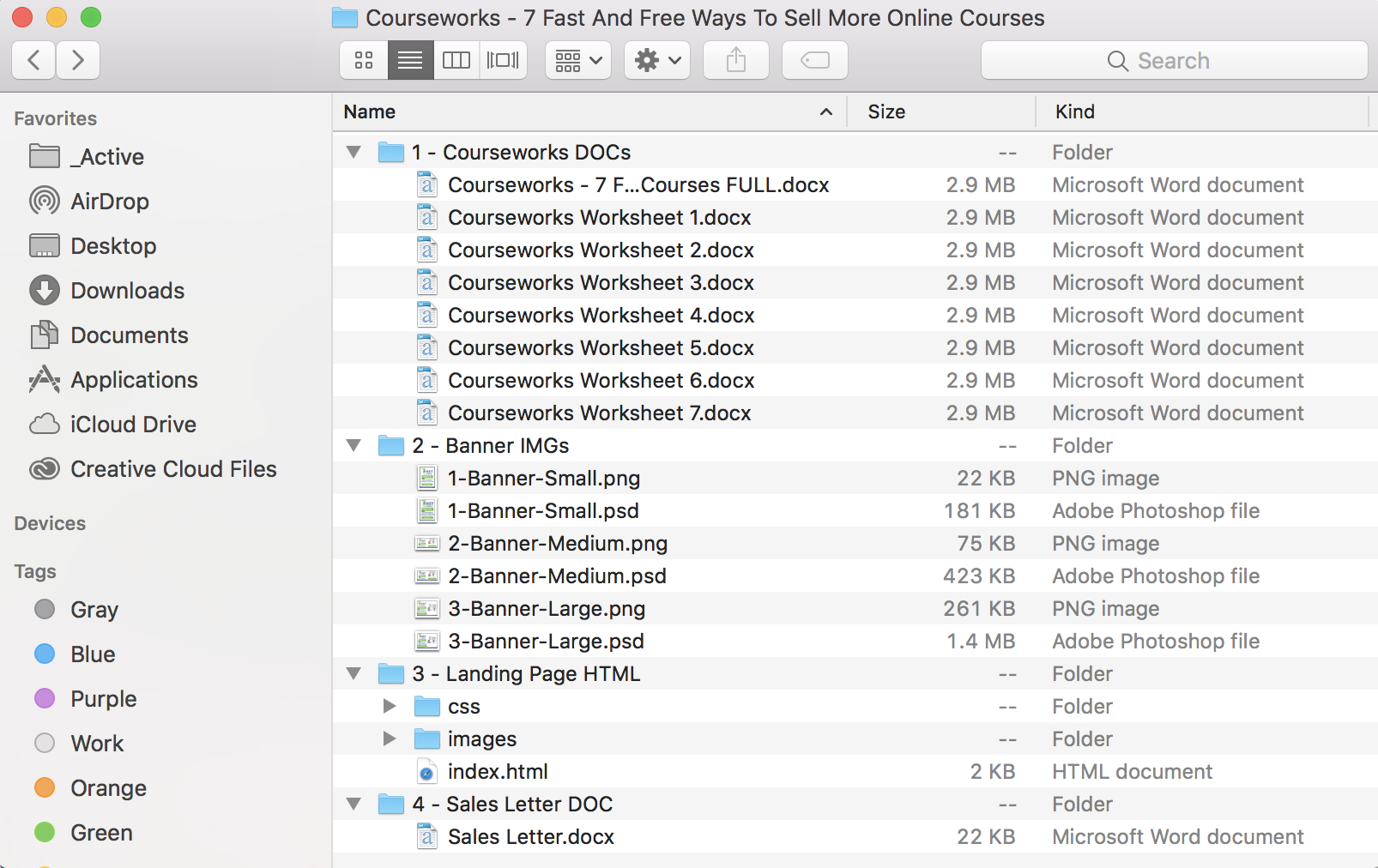Toggle list view button in toolbar
The width and height of the screenshot is (1378, 868).
pos(410,60)
